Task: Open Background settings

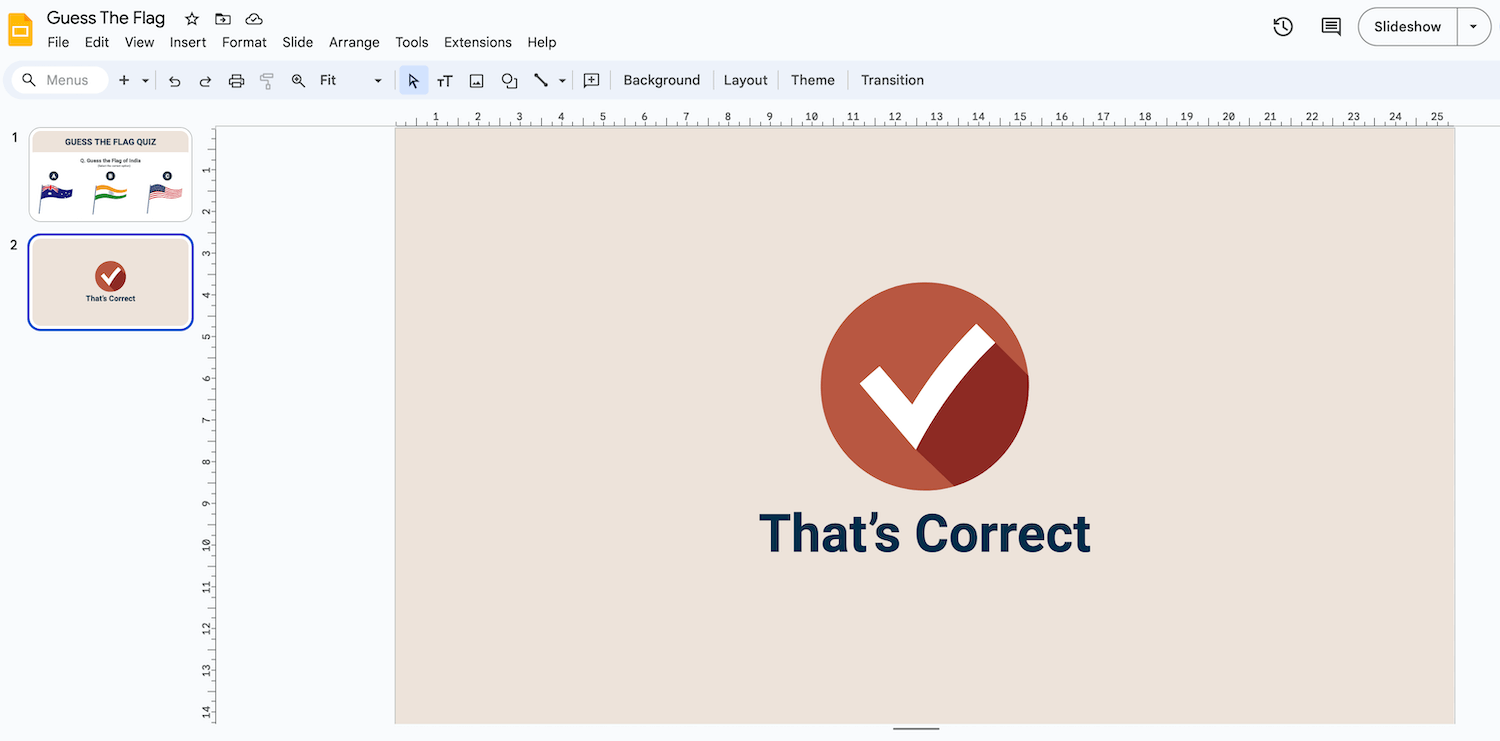Action: click(x=662, y=80)
